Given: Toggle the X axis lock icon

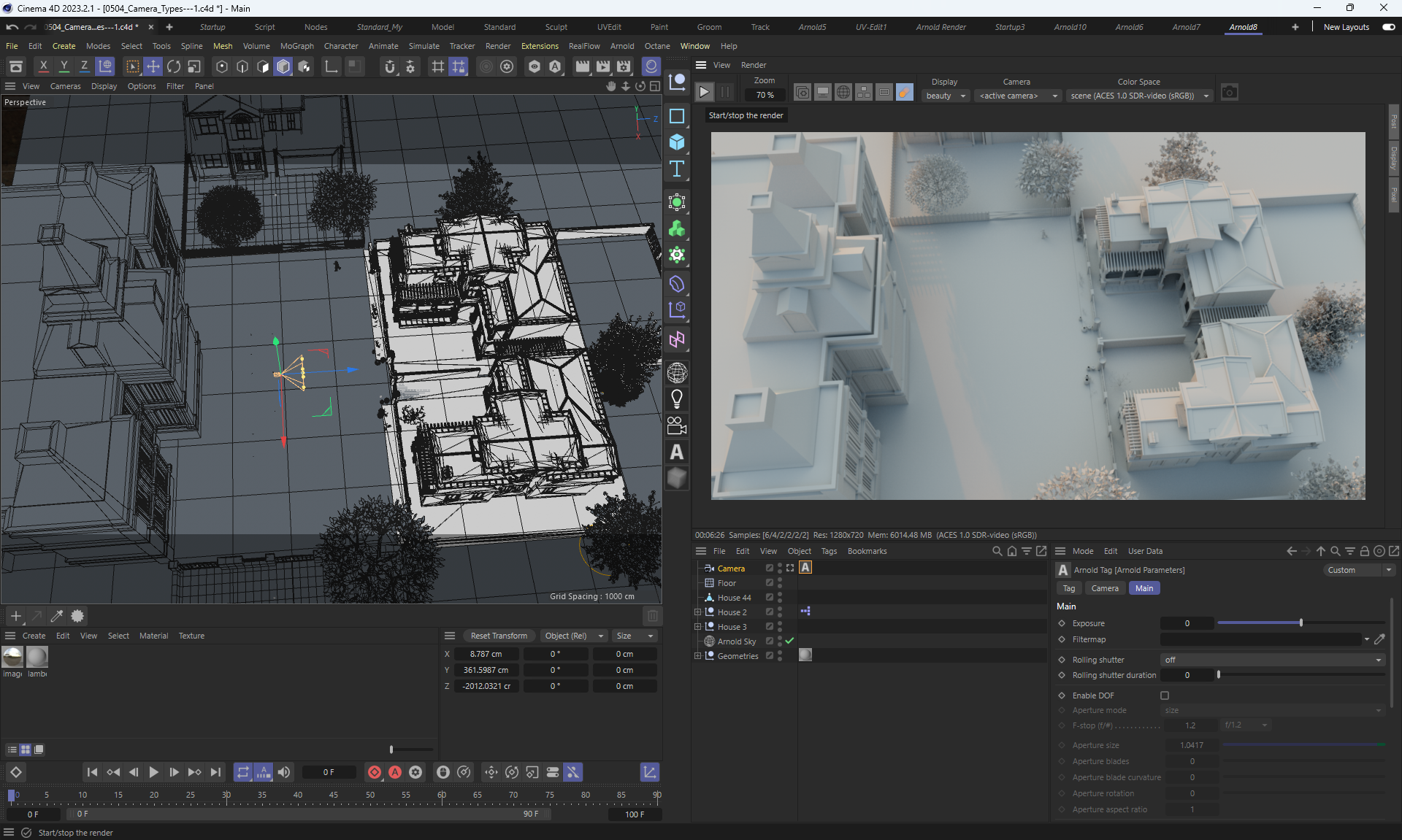Looking at the screenshot, I should point(44,67).
